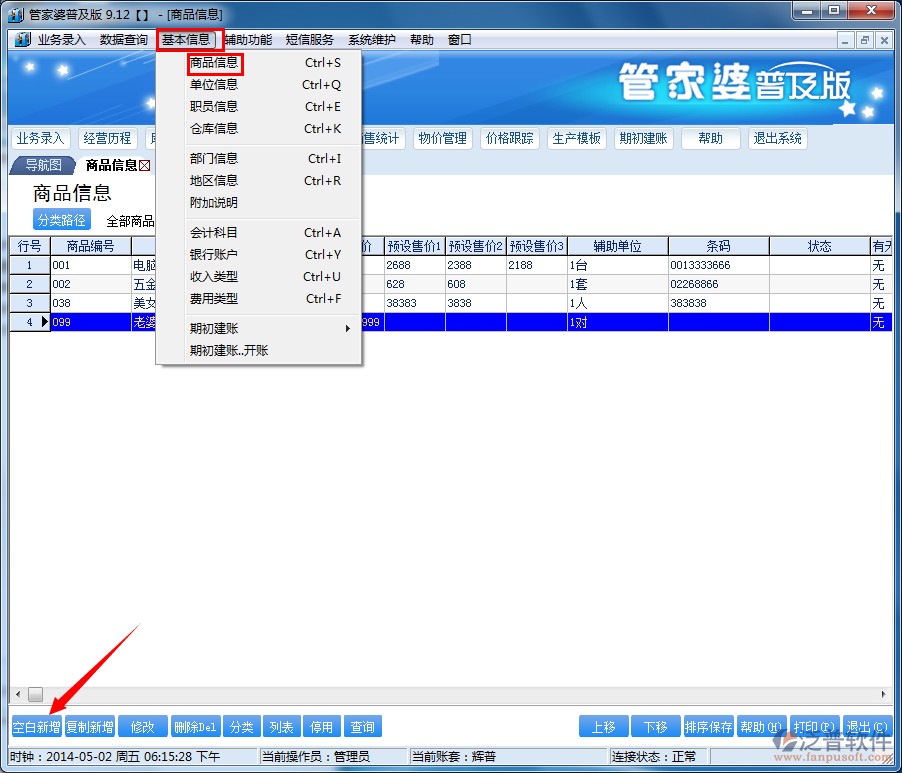The width and height of the screenshot is (902, 773).
Task: Open the 业务录入 menu
Action: [x=61, y=40]
